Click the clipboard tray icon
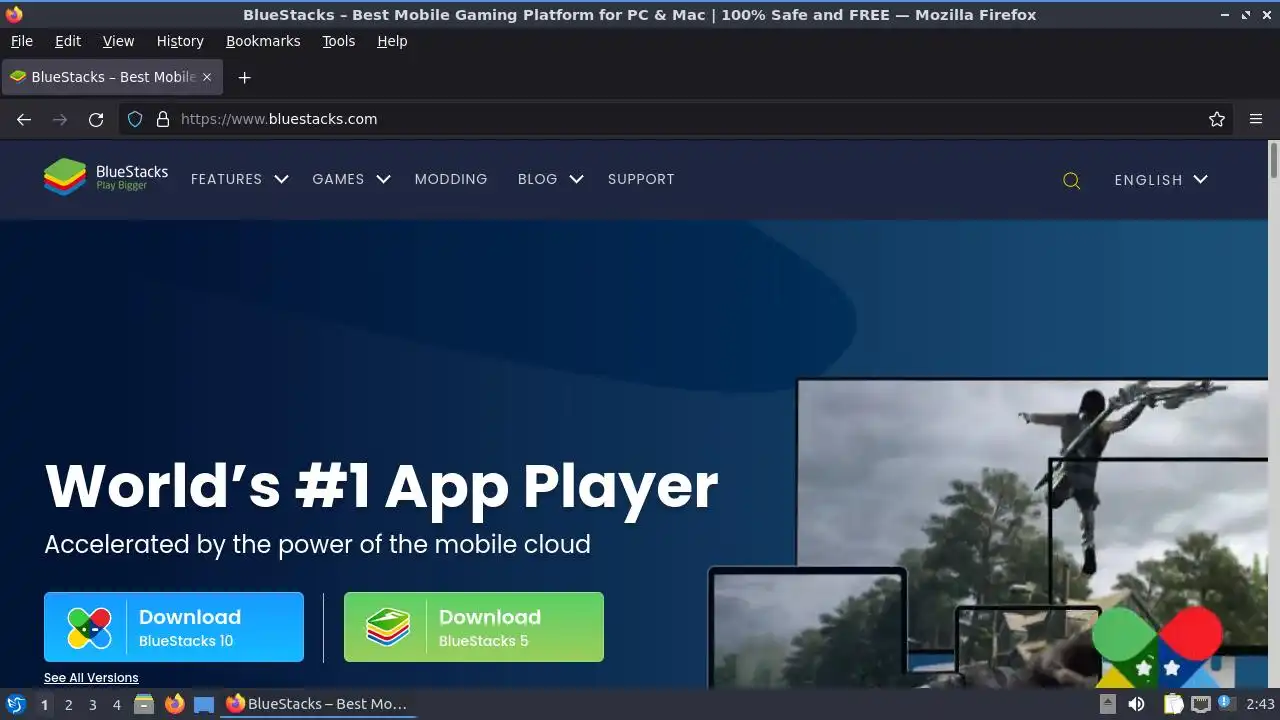This screenshot has height=720, width=1280. pyautogui.click(x=1173, y=704)
